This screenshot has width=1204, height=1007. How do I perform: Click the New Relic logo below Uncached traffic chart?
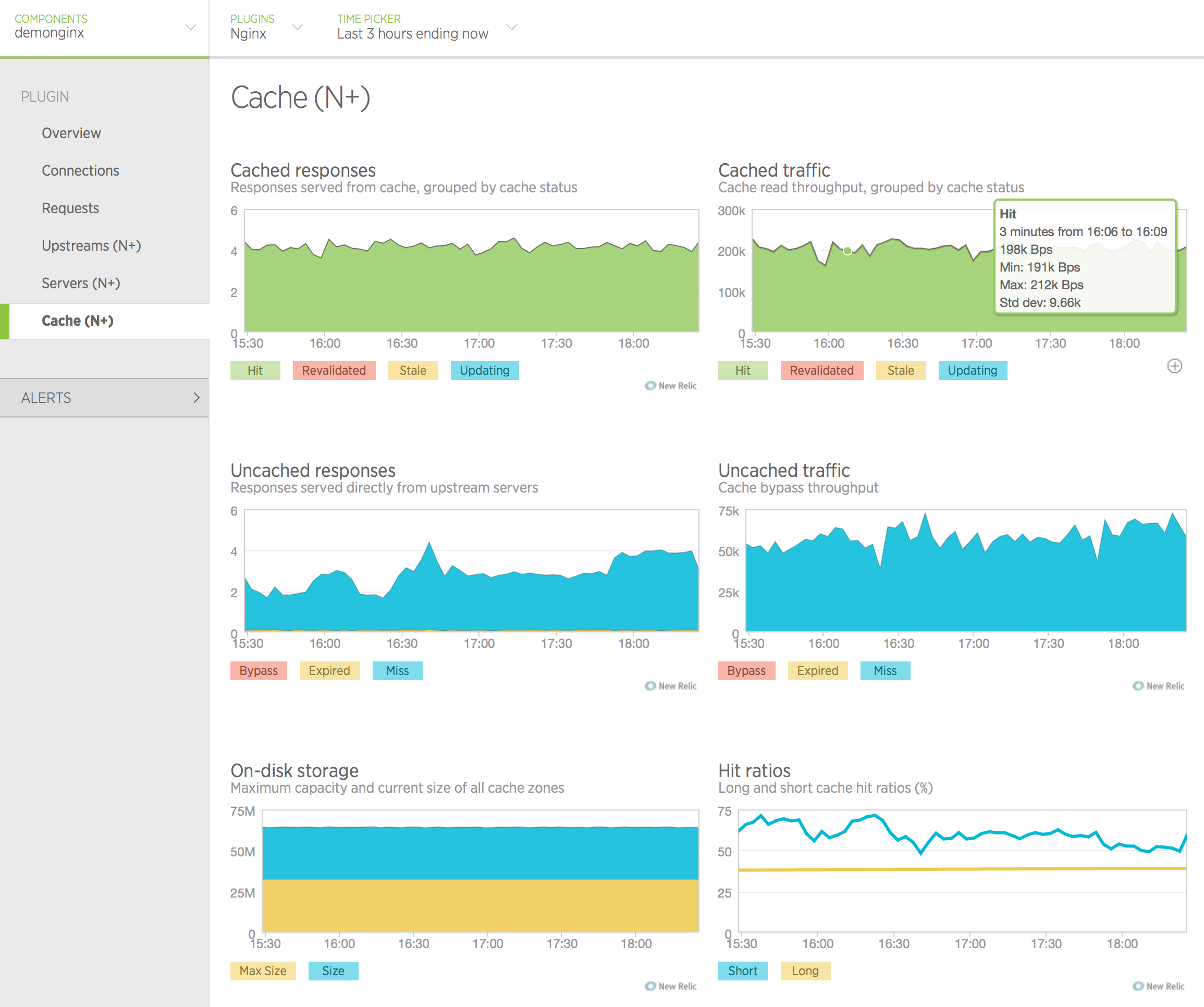(x=1158, y=686)
